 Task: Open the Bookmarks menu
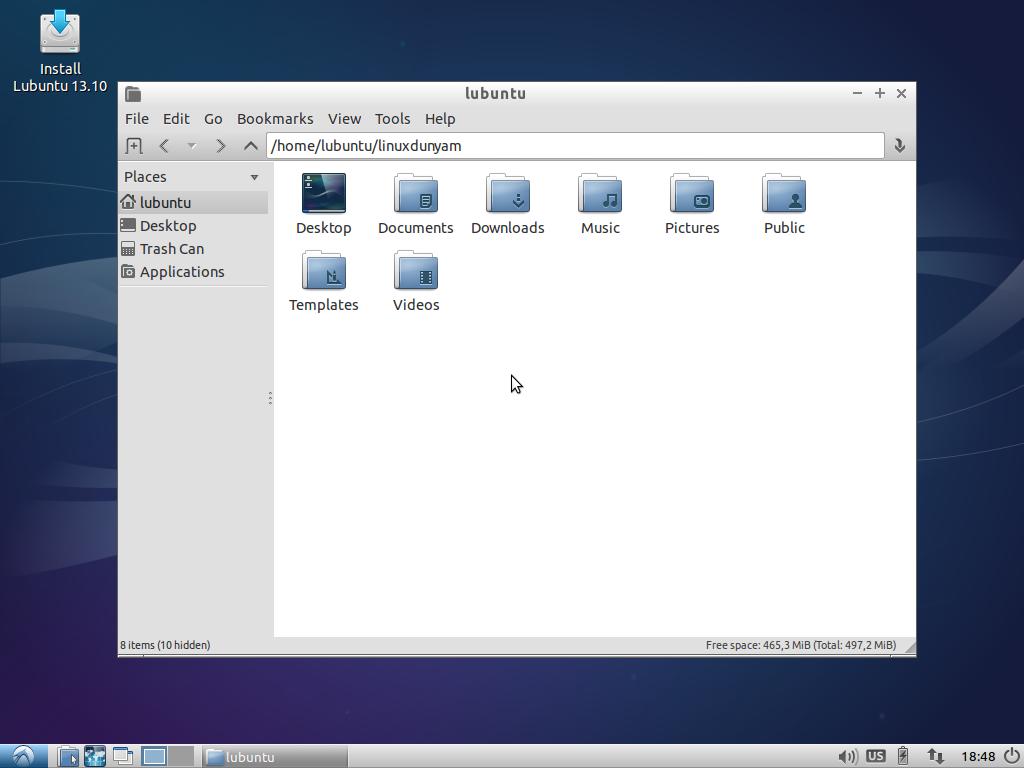(275, 118)
